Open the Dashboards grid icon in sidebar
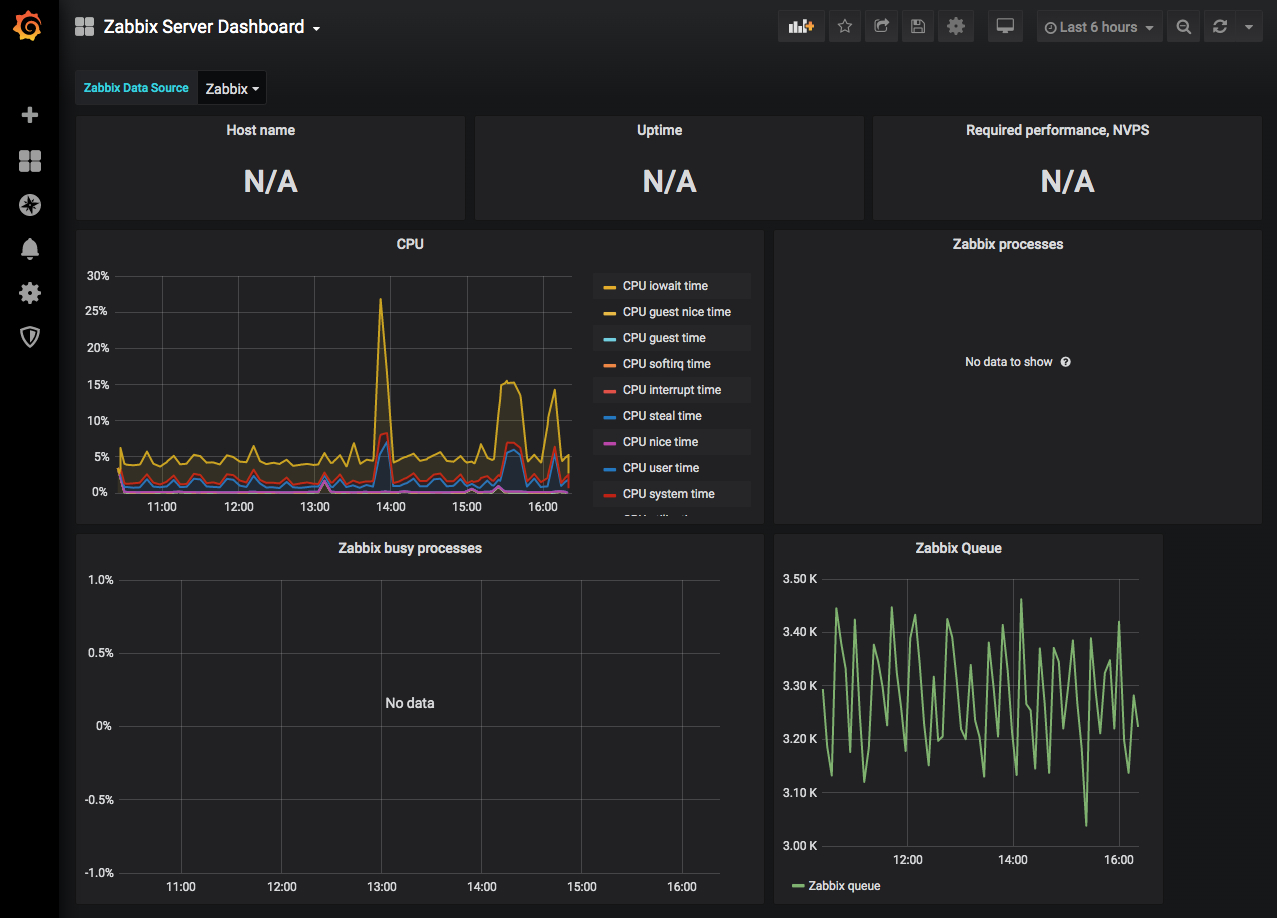Screen dimensions: 1277x918 click(30, 161)
